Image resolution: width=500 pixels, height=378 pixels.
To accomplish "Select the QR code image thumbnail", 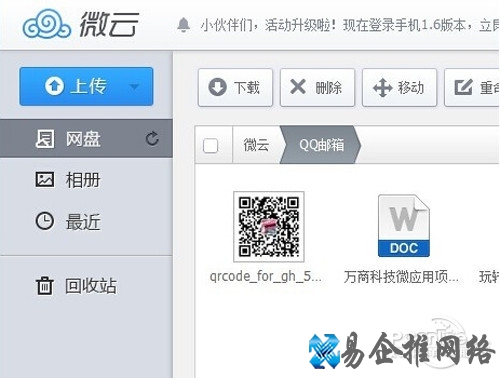I will click(269, 227).
